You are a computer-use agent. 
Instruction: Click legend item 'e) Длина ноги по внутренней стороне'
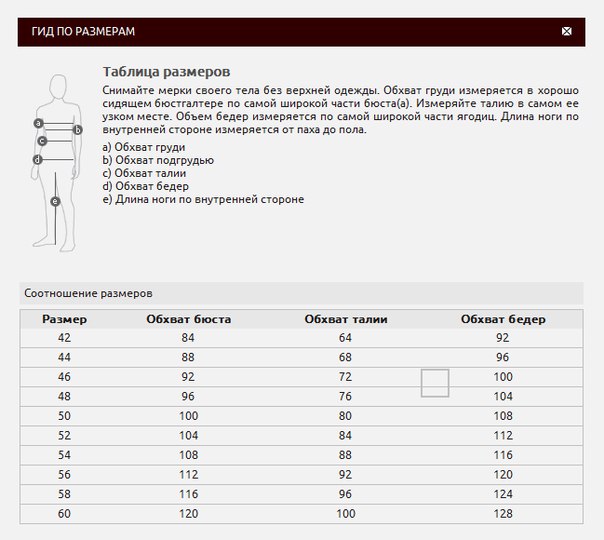[203, 199]
